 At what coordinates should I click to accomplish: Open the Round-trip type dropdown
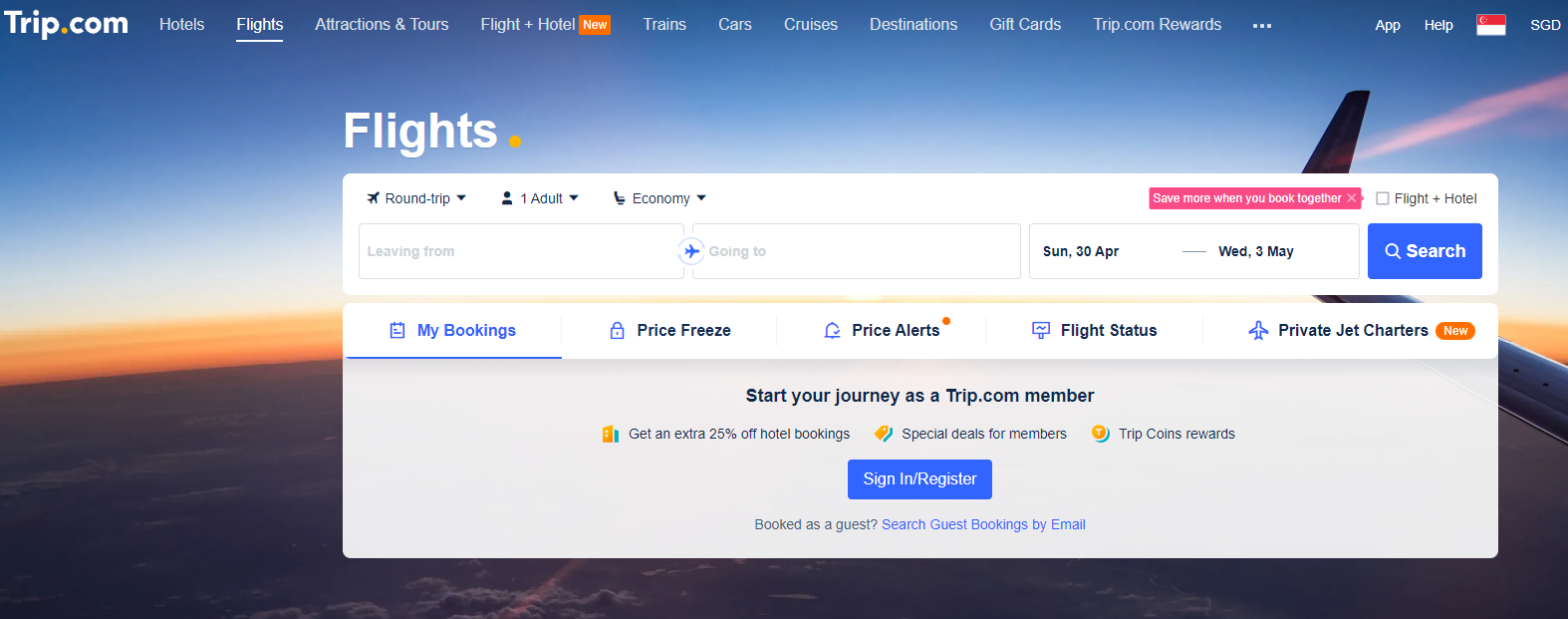coord(416,198)
